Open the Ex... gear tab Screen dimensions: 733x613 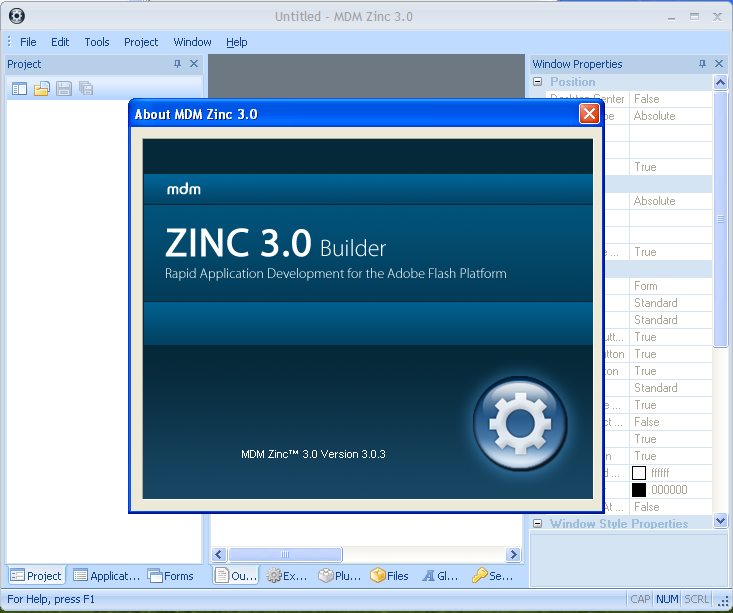(287, 576)
